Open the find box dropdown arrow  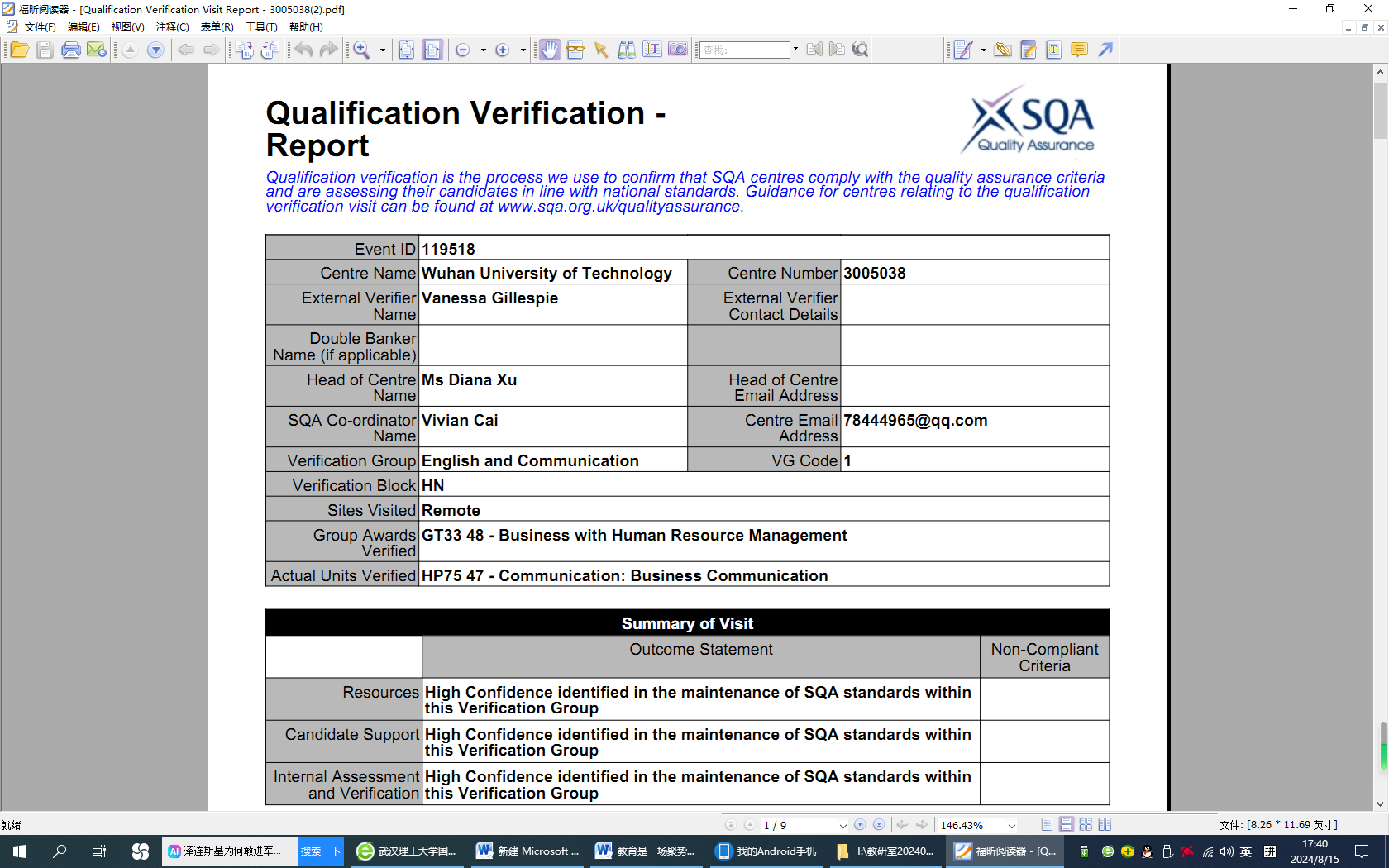point(795,50)
